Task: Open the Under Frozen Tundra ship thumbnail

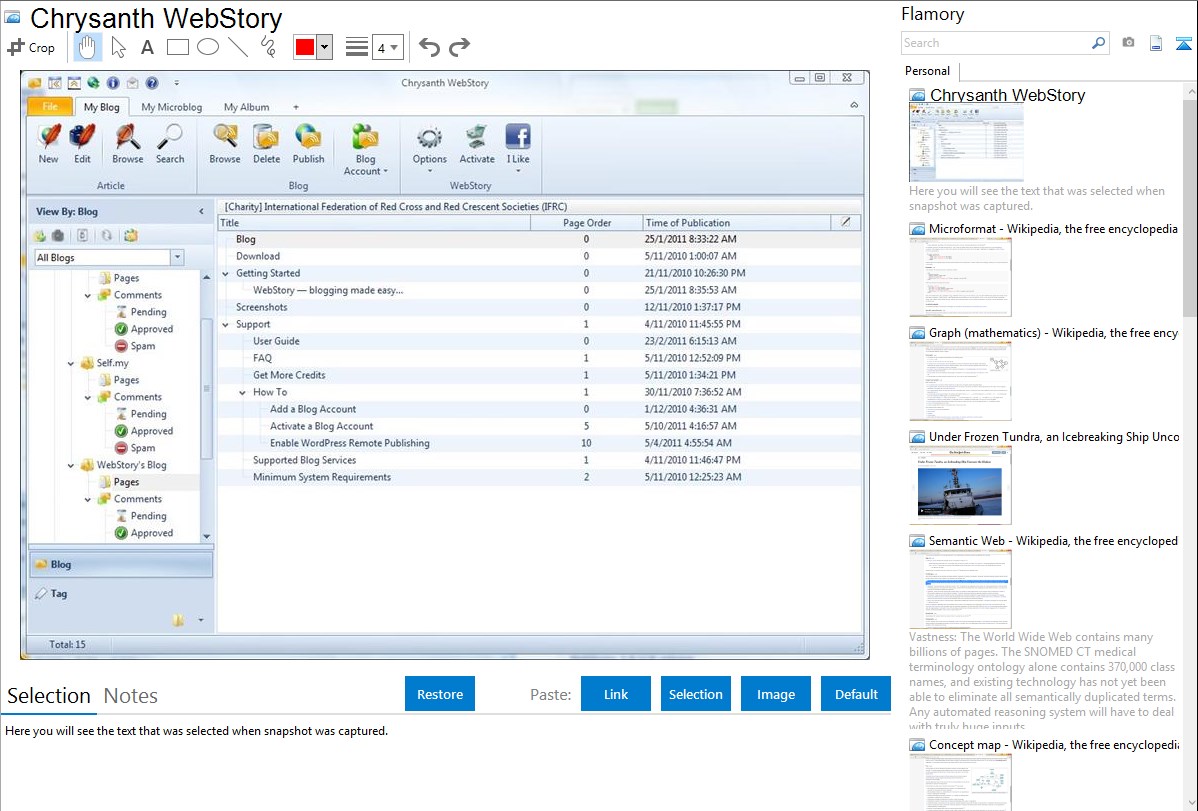Action: pos(960,485)
